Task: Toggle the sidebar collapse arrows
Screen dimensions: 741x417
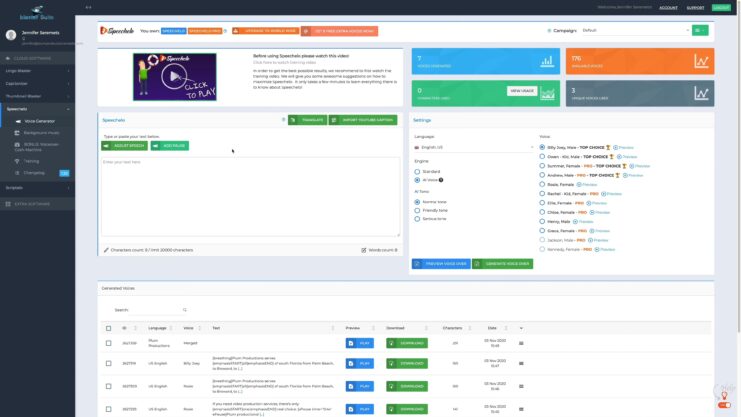Action: pyautogui.click(x=88, y=8)
